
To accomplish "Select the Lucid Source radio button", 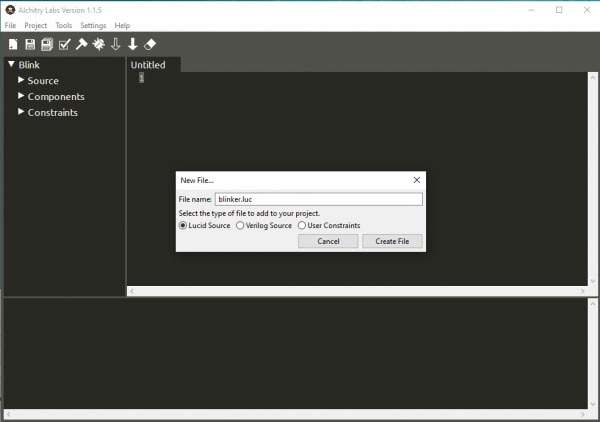I will [183, 226].
